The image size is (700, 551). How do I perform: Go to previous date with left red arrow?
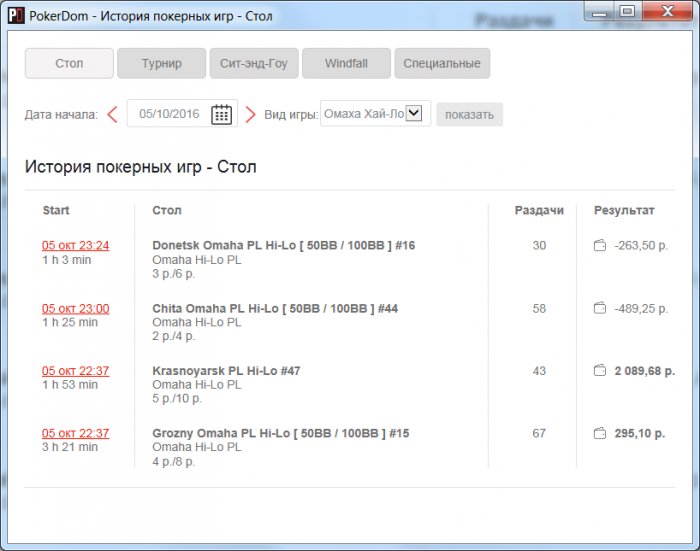(x=112, y=114)
